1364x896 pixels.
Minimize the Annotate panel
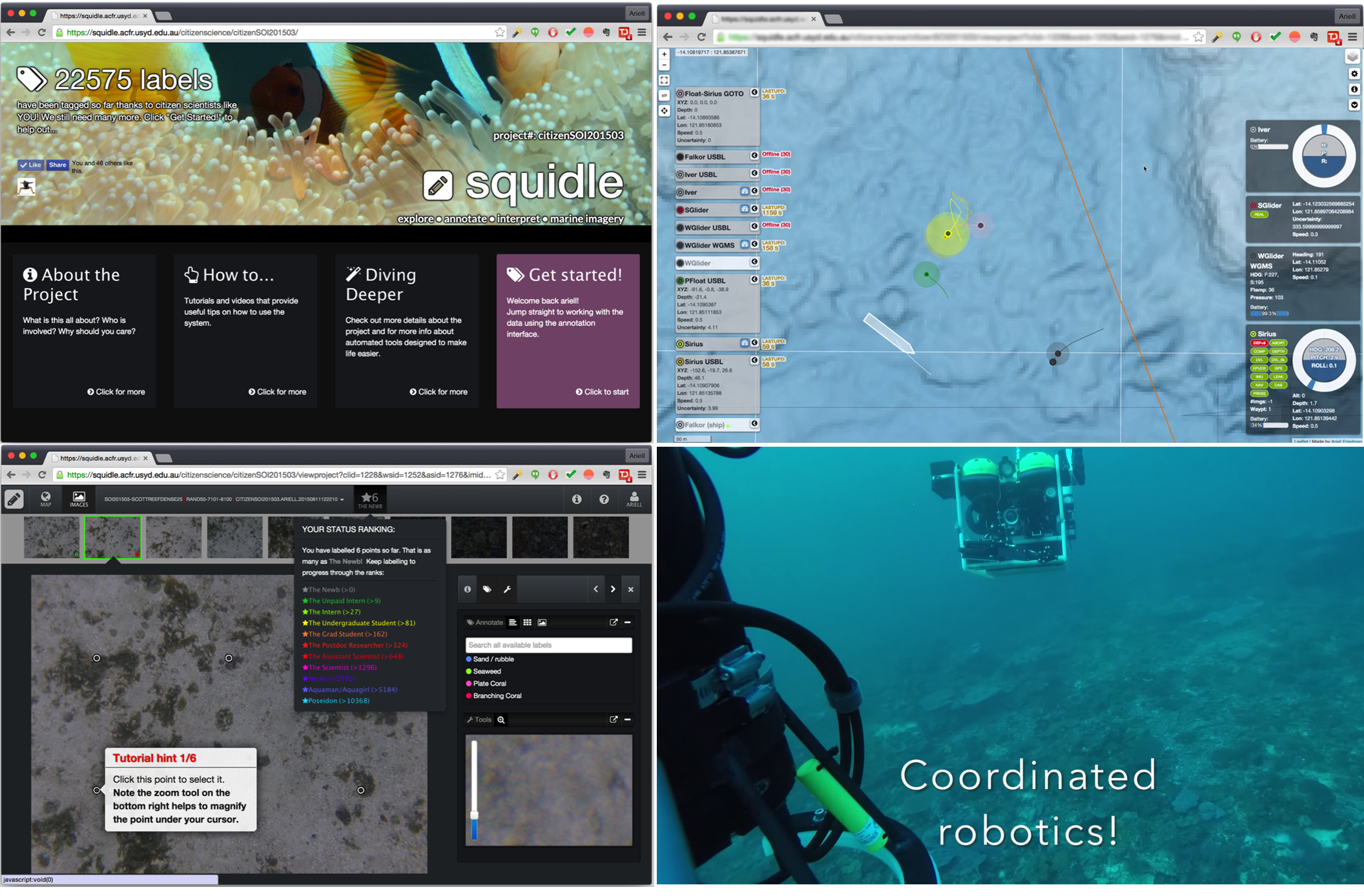(628, 622)
